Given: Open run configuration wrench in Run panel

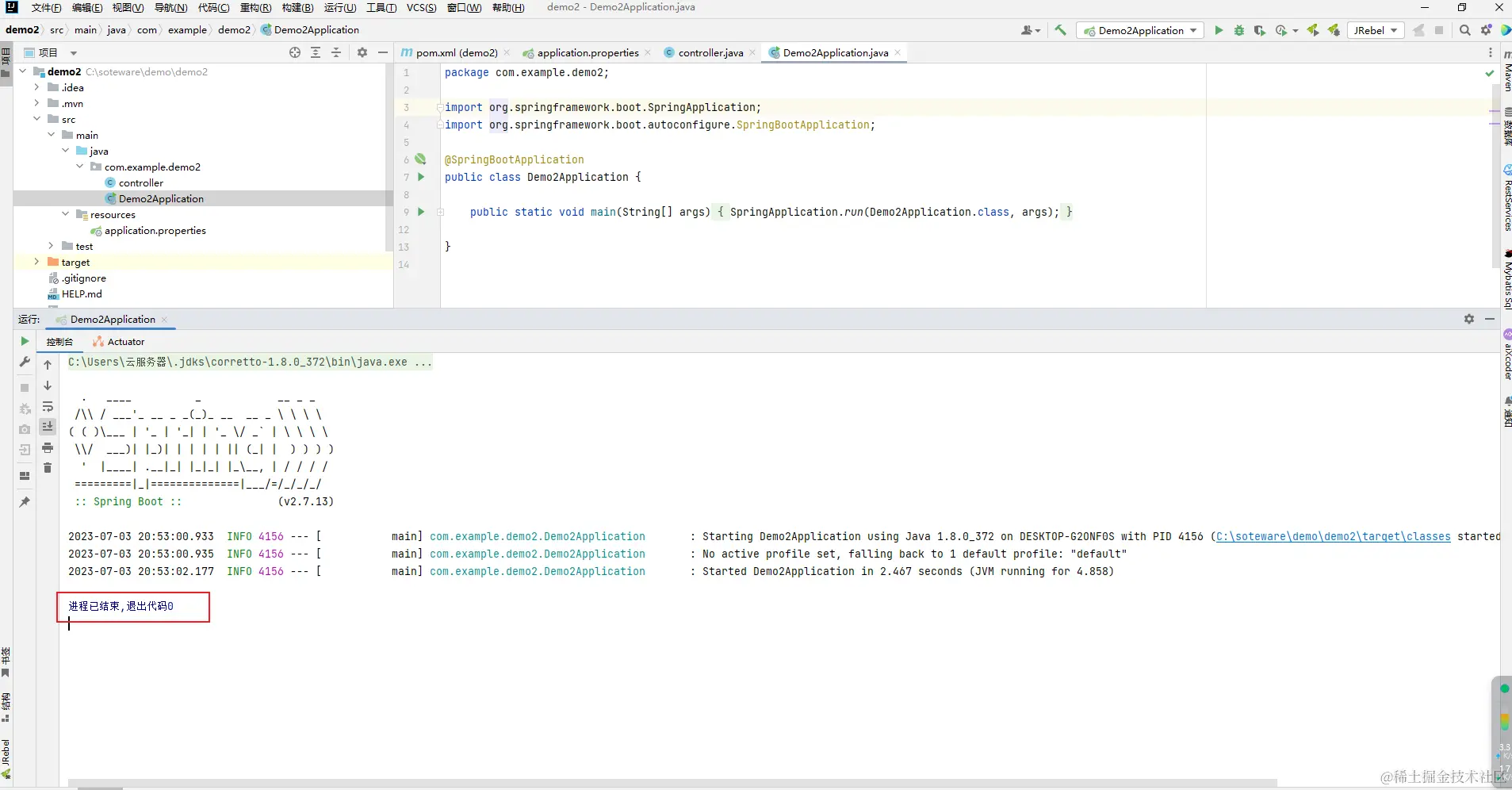Looking at the screenshot, I should [25, 362].
